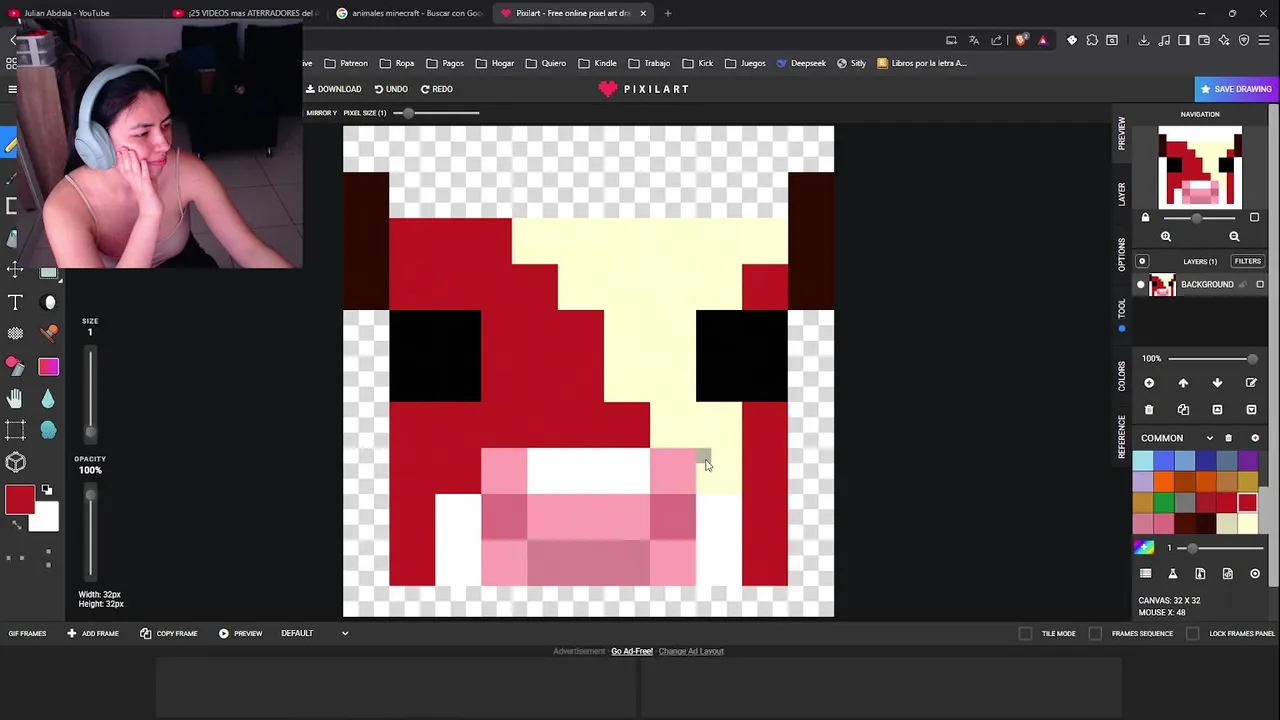
Task: Click the Download button
Action: (x=334, y=89)
